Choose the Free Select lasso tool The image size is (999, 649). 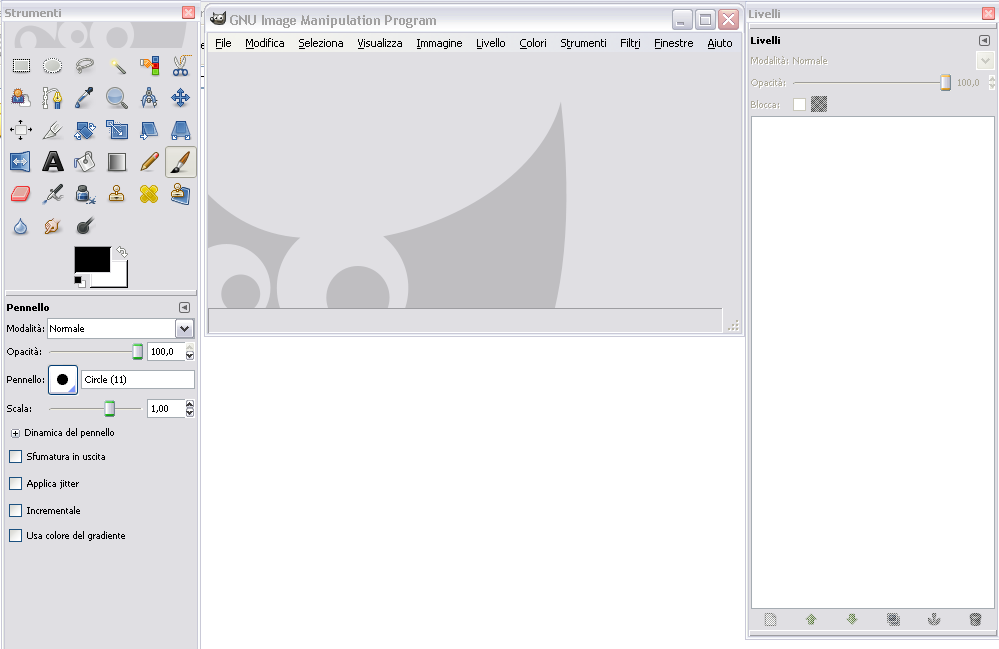(x=84, y=66)
